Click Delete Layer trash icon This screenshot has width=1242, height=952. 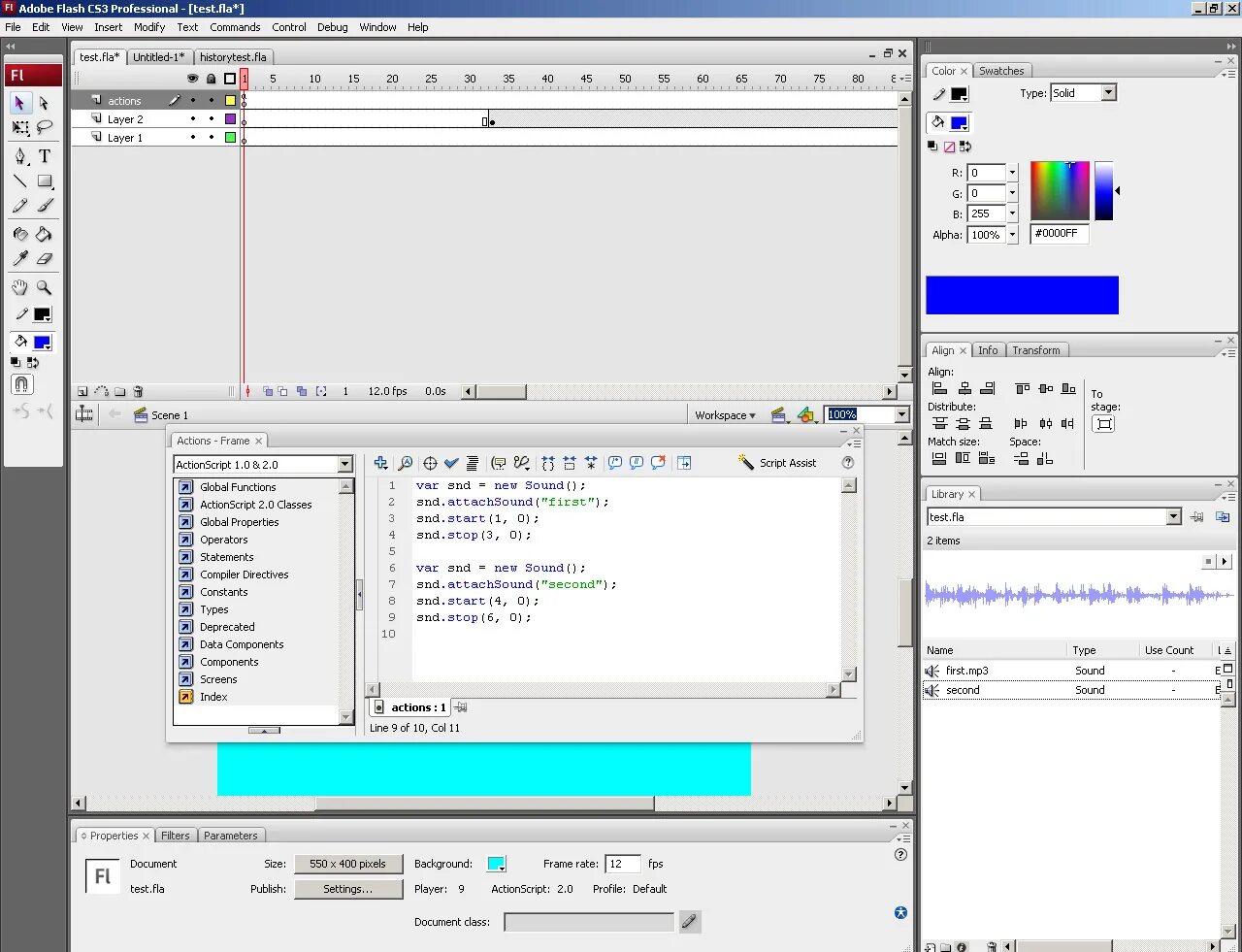click(x=138, y=392)
